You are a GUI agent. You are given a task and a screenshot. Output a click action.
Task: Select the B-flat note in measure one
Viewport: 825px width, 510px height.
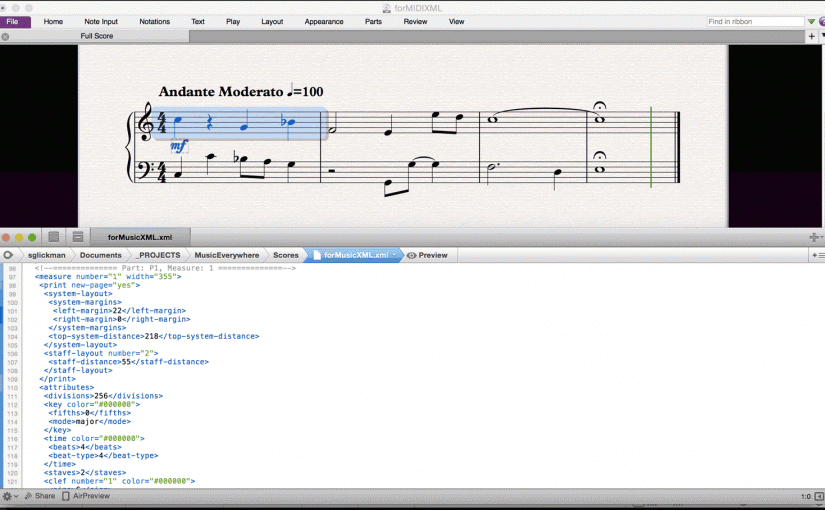pyautogui.click(x=288, y=122)
